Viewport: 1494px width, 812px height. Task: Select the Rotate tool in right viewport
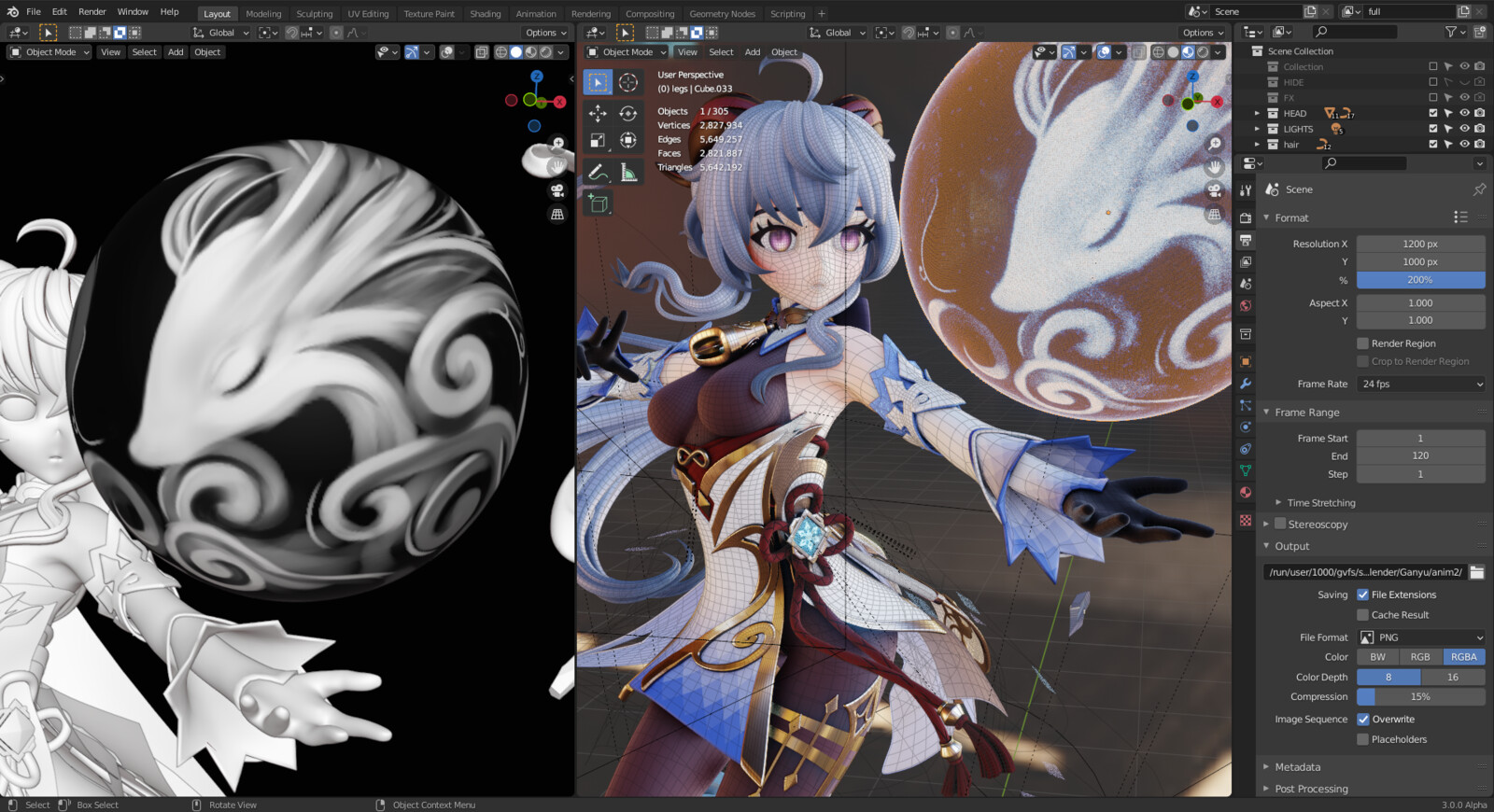click(x=628, y=113)
